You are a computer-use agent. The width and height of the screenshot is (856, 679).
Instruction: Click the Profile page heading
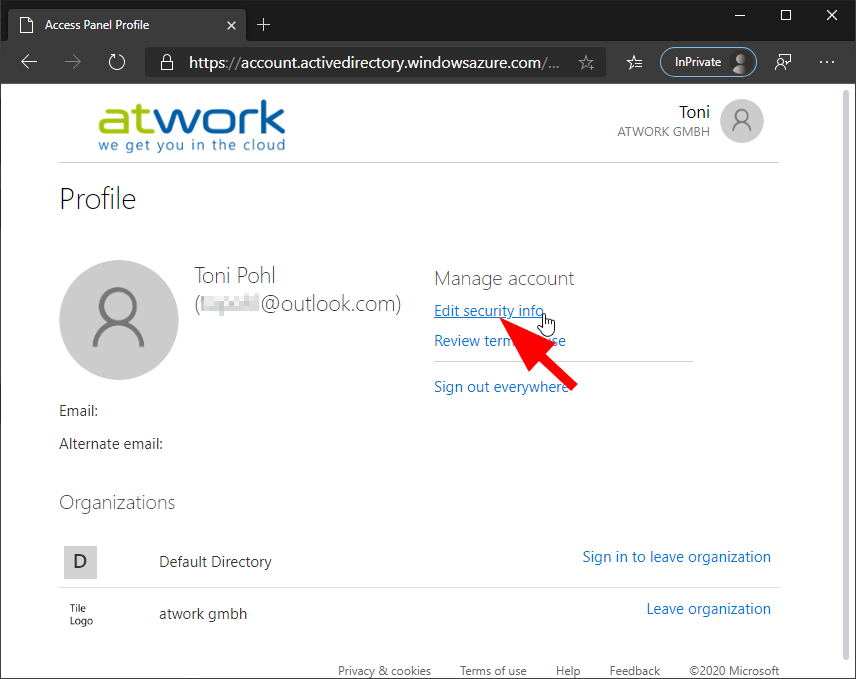[x=98, y=199]
